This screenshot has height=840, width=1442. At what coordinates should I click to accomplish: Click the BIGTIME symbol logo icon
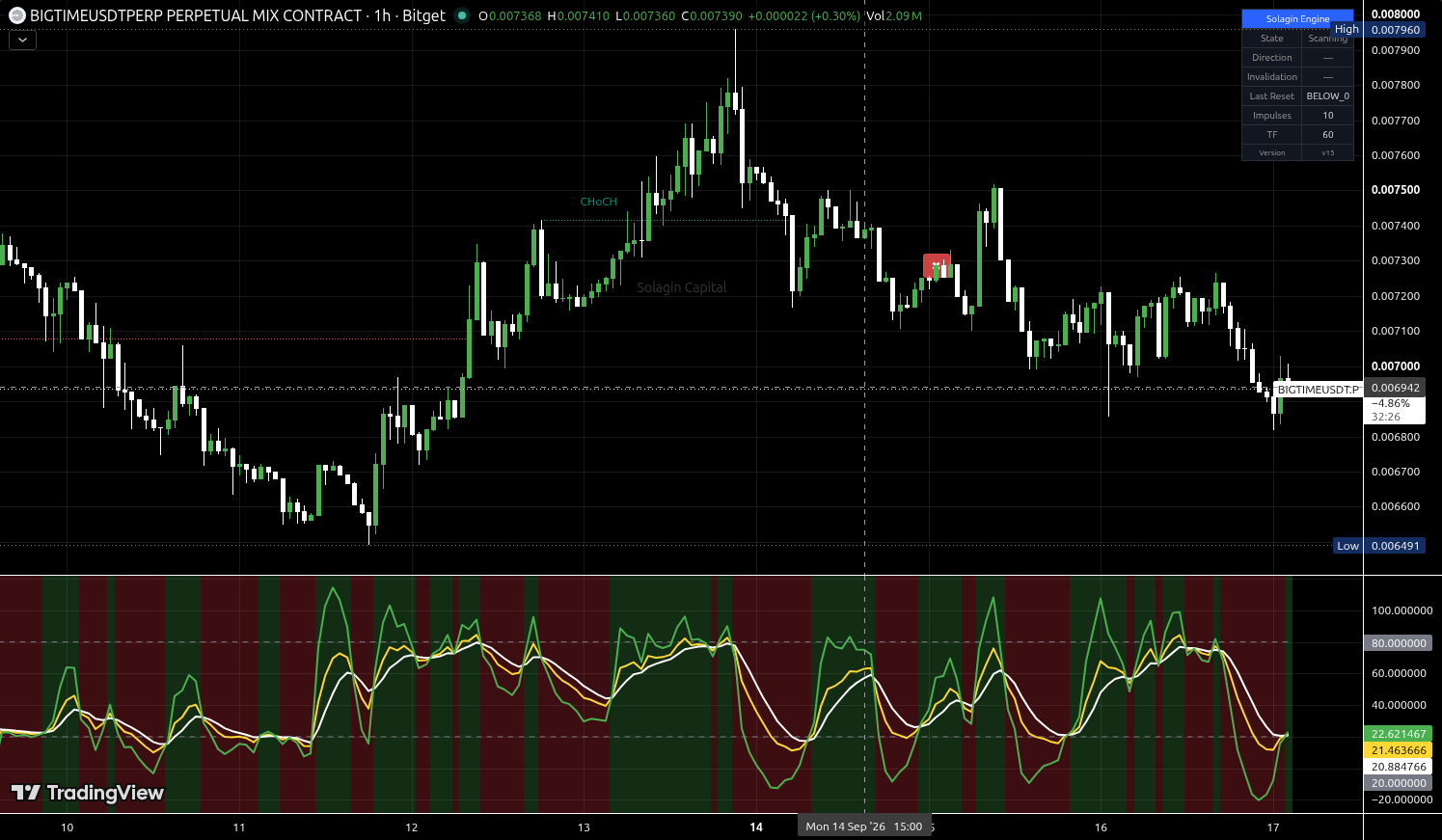click(17, 15)
